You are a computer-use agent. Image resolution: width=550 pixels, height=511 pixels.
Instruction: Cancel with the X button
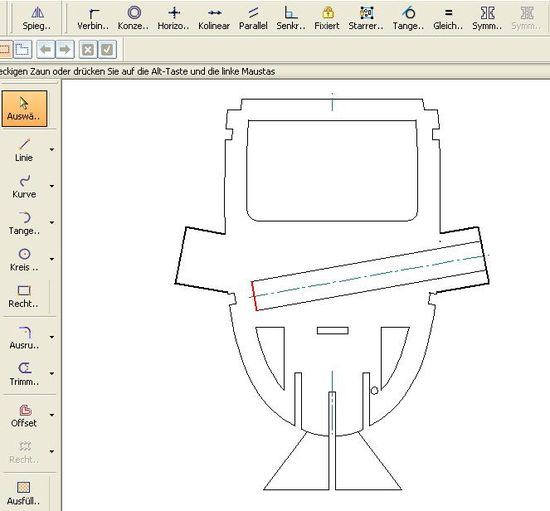[88, 49]
